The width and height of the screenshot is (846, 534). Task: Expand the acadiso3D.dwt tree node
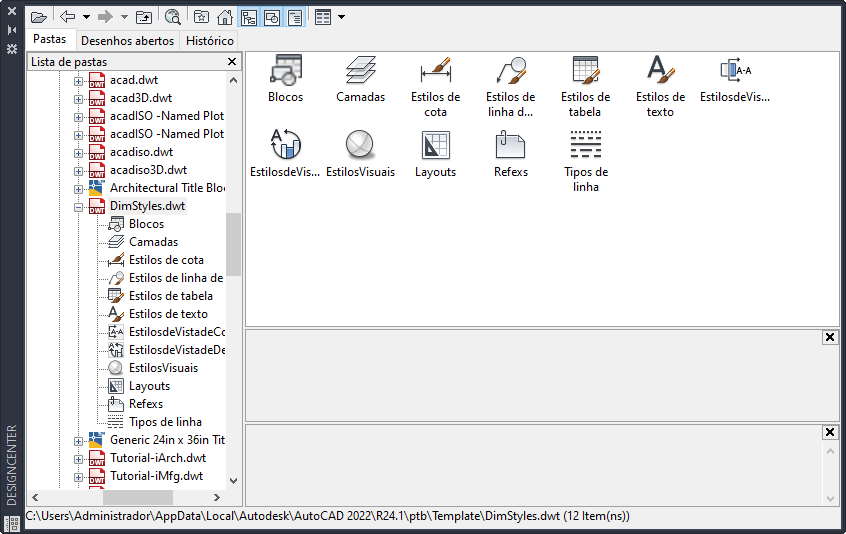[78, 172]
